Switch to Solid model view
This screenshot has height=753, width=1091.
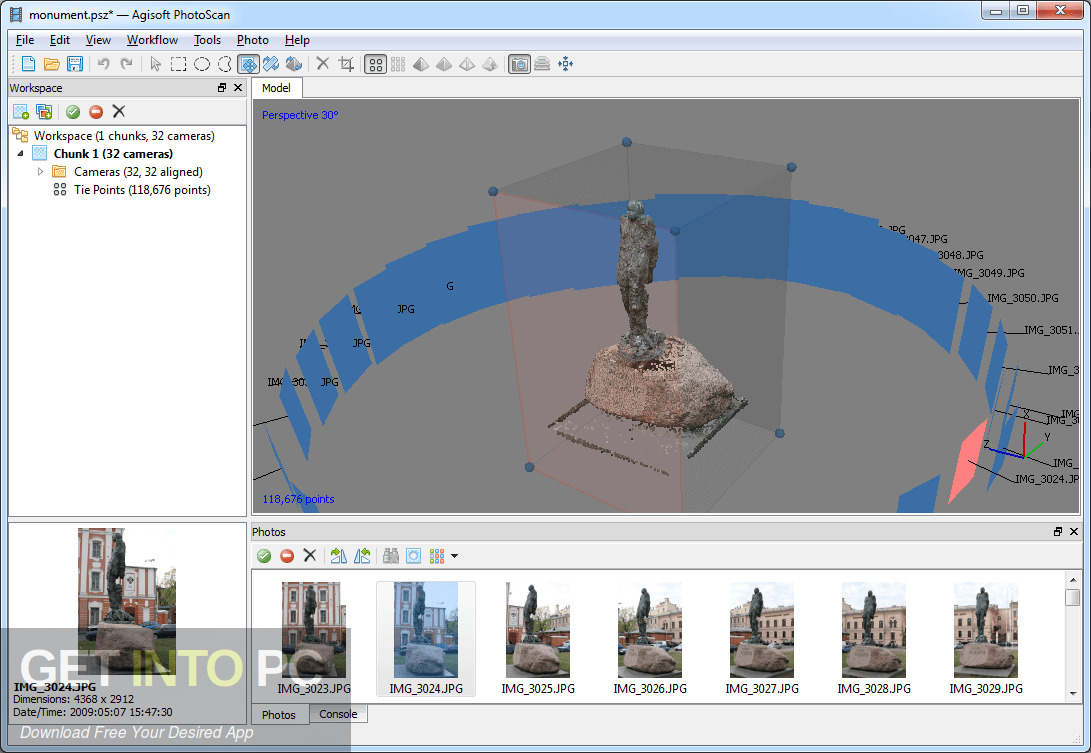(x=444, y=65)
